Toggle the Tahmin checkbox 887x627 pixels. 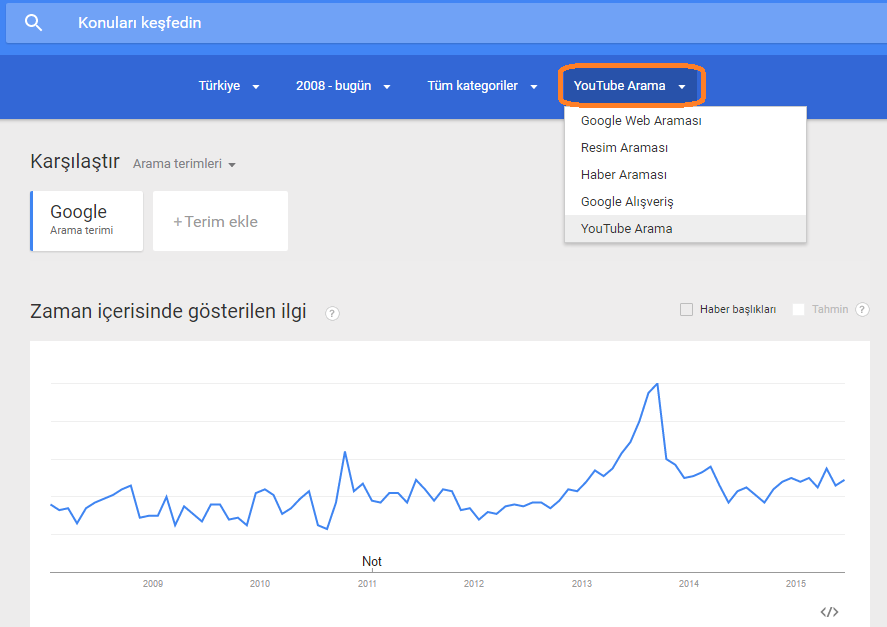[x=798, y=310]
